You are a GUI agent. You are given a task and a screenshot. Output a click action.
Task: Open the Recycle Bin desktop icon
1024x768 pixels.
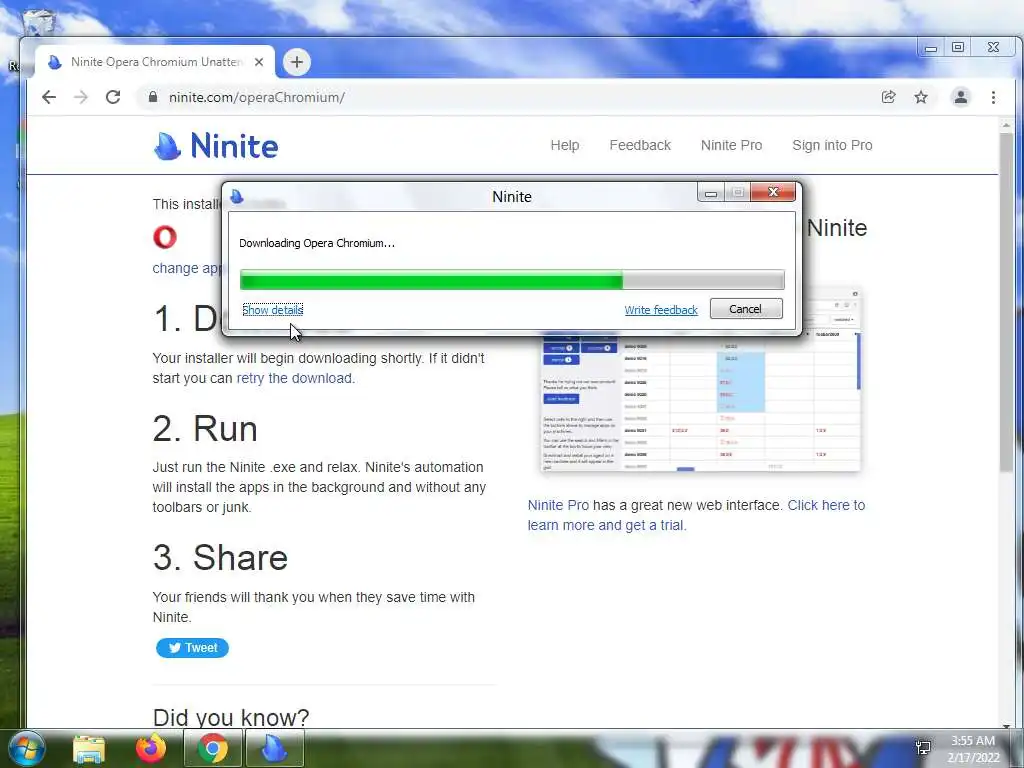[x=39, y=21]
